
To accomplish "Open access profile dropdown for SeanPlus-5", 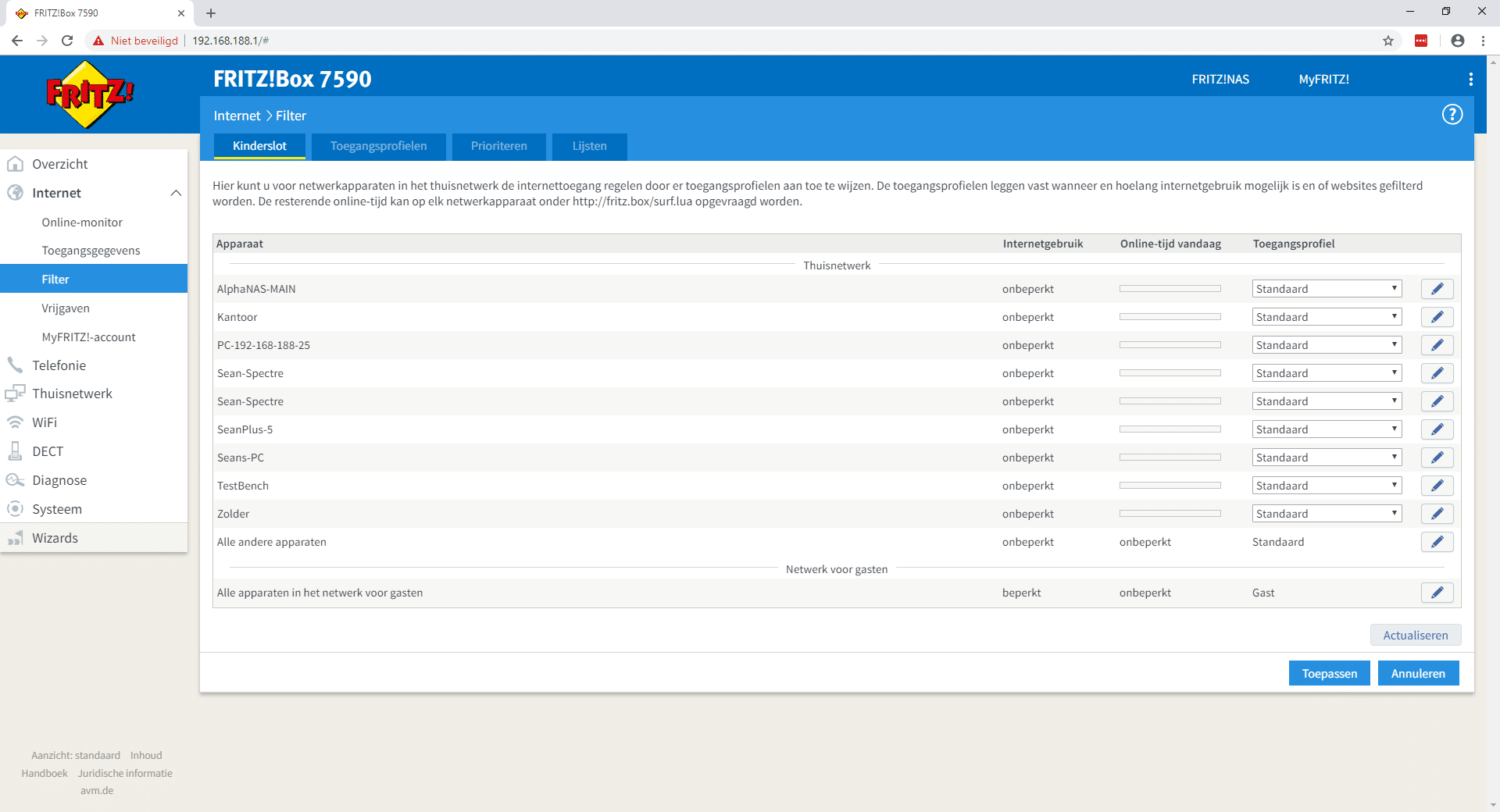I will pos(1327,429).
